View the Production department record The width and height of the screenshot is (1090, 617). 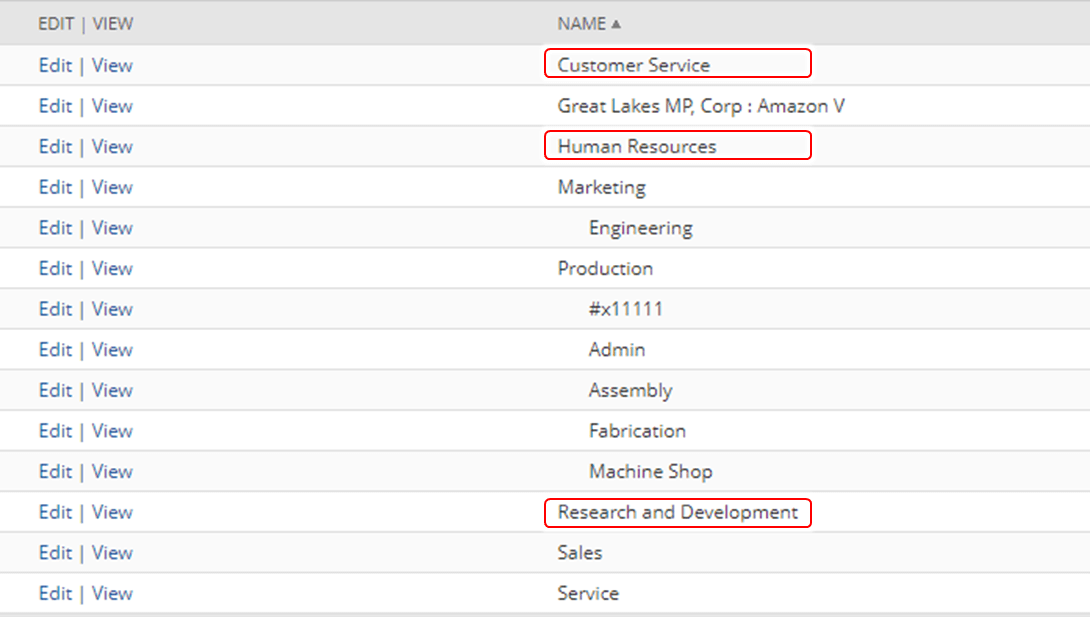112,268
